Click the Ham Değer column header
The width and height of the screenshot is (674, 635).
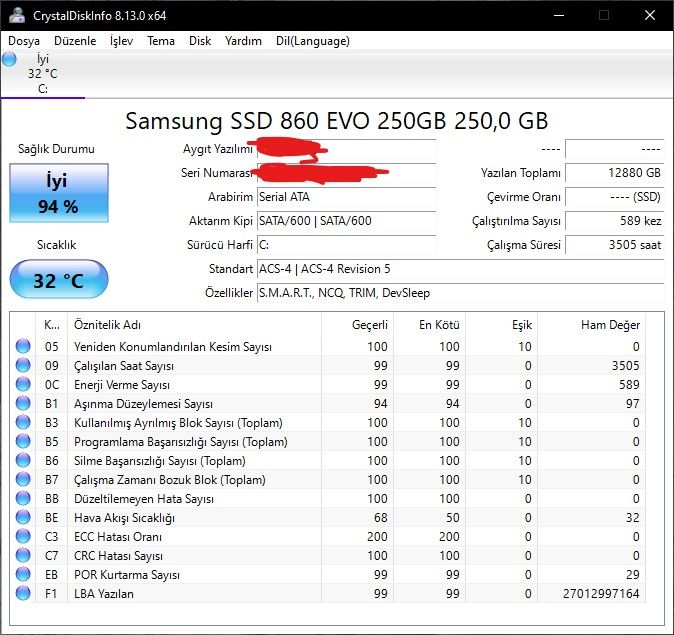(x=591, y=325)
